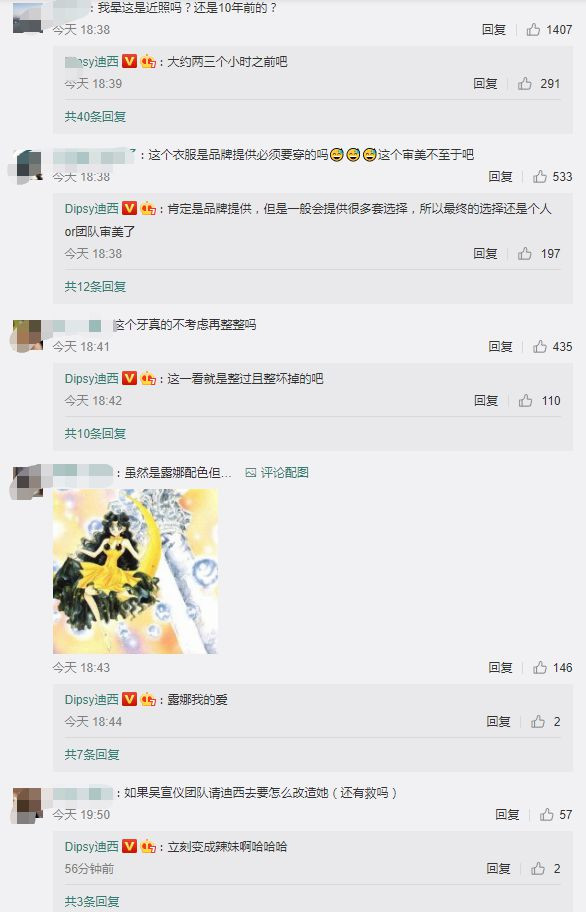
Task: Reply to Dipsy's 露娜我的爱 comment
Action: (498, 722)
